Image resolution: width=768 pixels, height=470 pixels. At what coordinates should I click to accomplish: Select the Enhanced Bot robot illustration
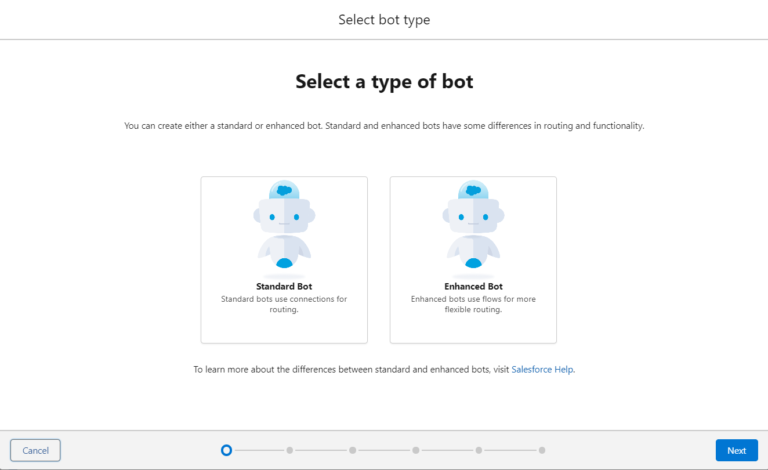(473, 226)
